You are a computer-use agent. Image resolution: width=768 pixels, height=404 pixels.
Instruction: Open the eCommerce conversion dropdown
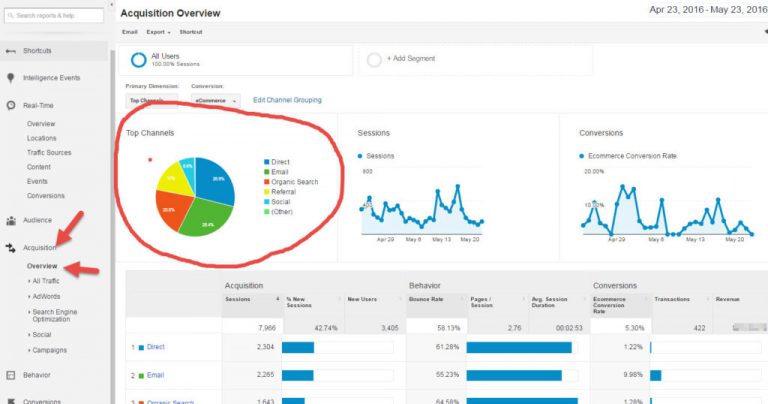pos(215,101)
